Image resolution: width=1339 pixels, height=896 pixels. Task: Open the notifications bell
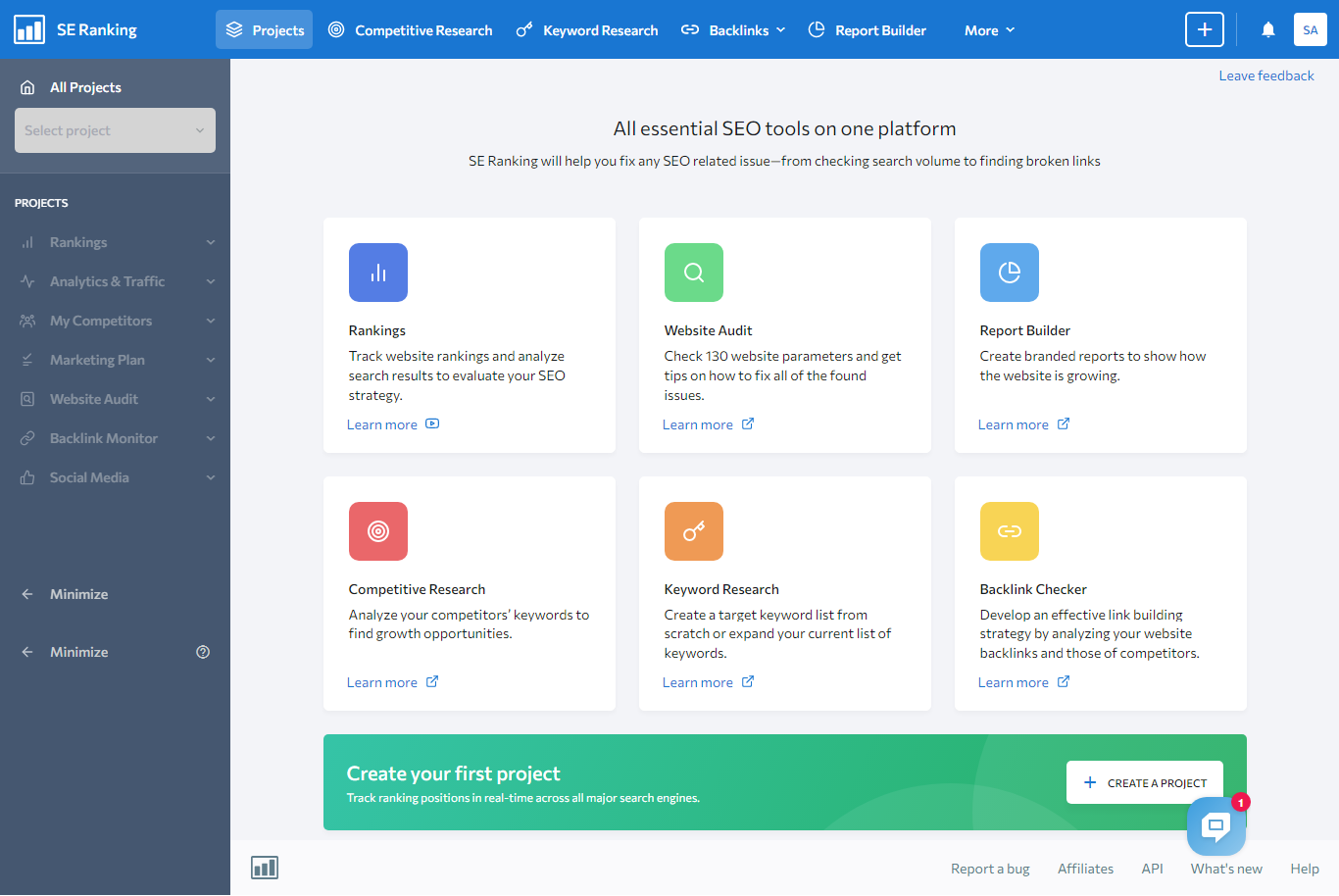[1268, 29]
